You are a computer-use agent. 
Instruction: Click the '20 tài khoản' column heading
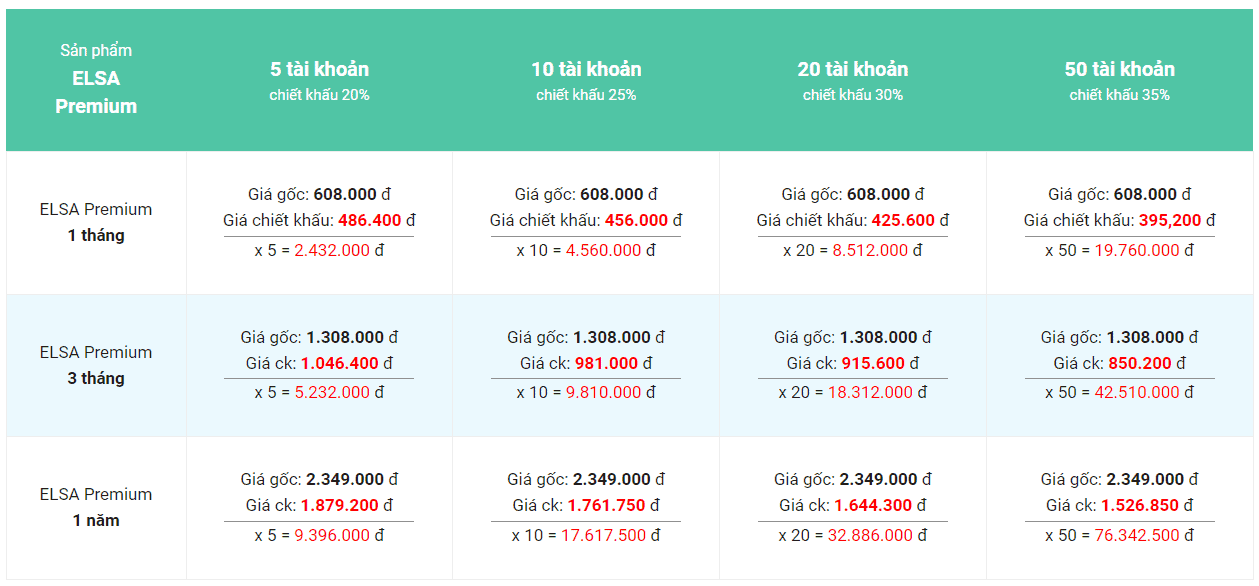[x=853, y=69]
